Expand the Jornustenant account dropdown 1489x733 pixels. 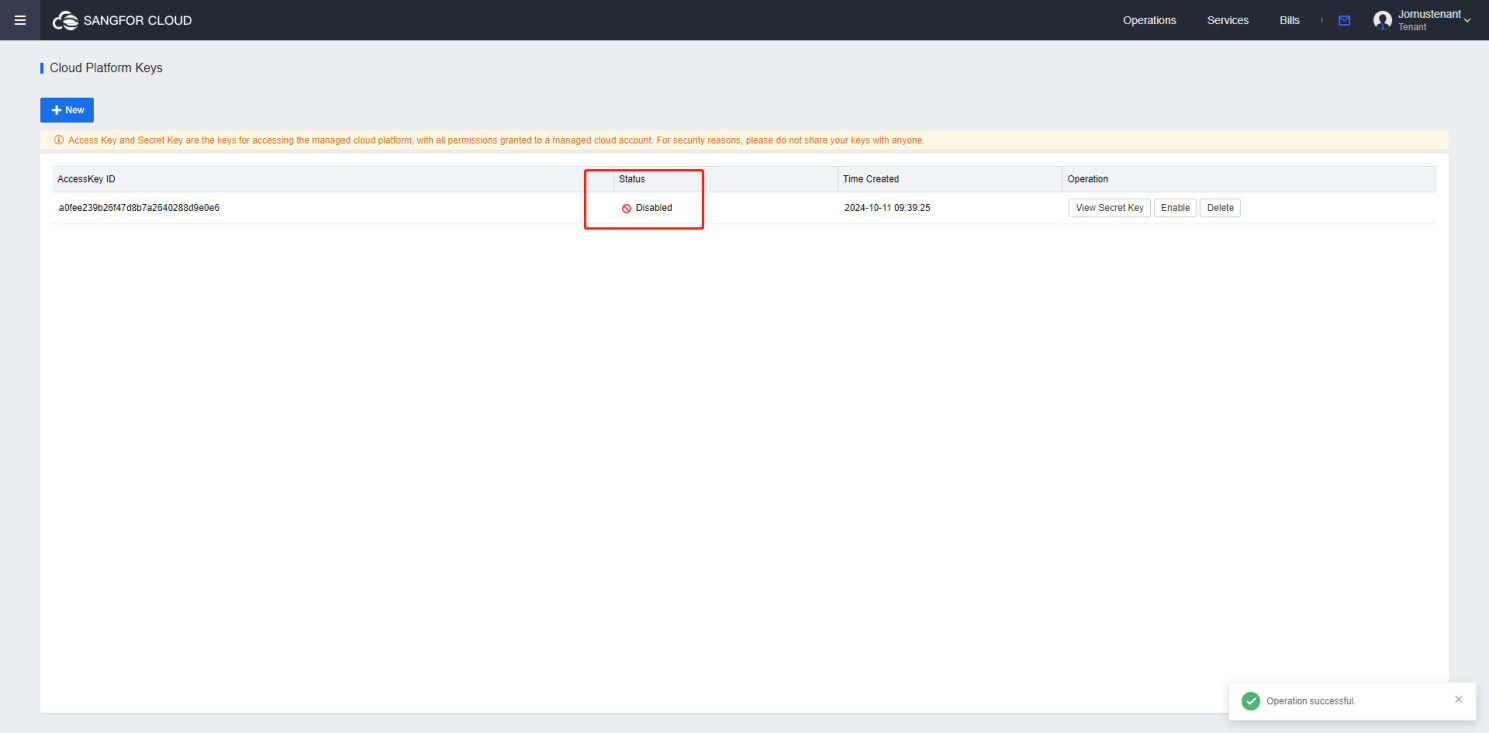pos(1467,21)
